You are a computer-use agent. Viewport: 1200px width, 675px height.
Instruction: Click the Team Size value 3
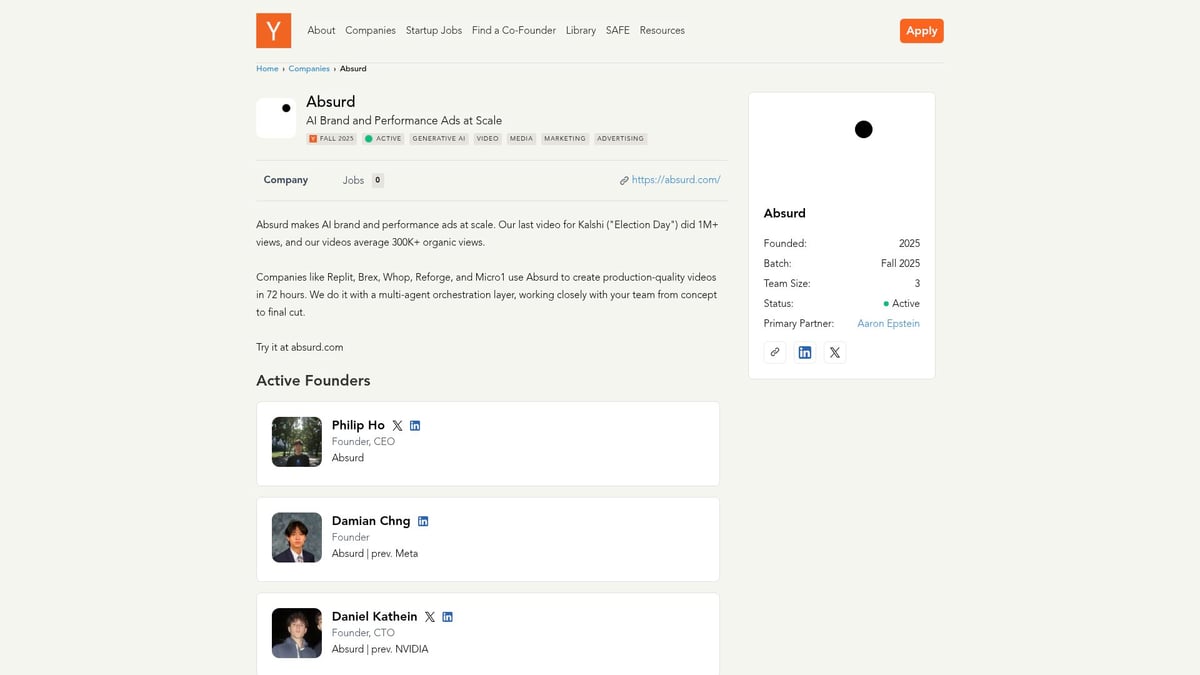pyautogui.click(x=917, y=284)
